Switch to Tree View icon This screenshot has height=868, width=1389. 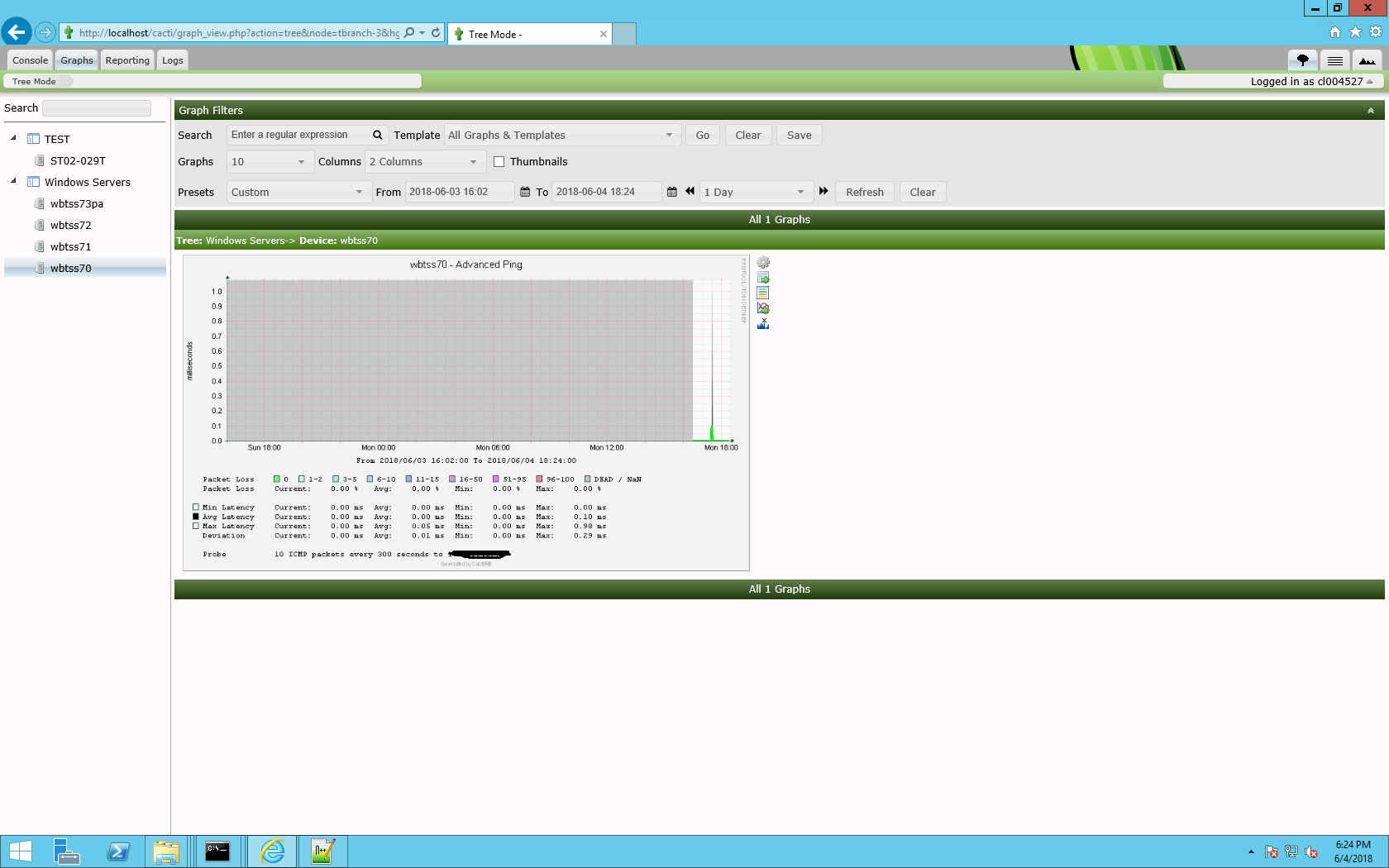tap(1303, 60)
